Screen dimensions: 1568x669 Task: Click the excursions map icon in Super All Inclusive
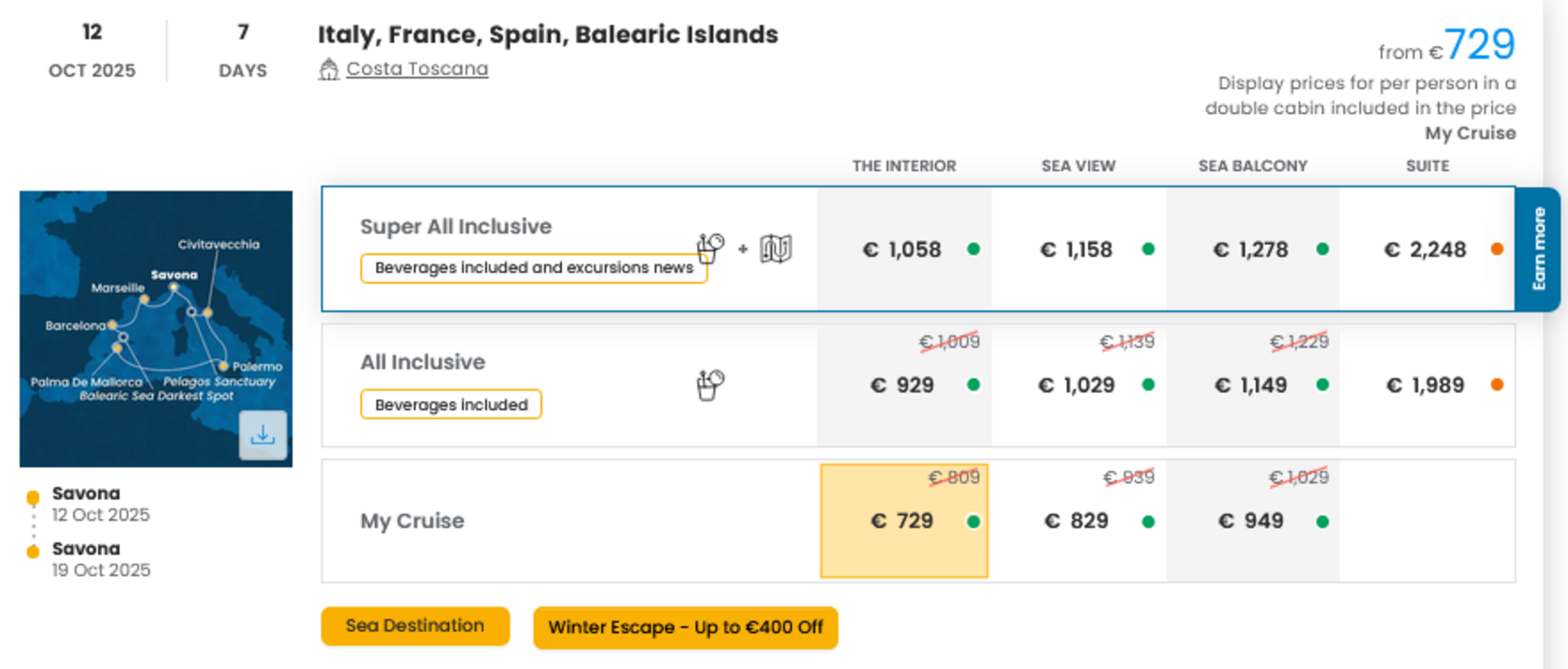click(775, 248)
